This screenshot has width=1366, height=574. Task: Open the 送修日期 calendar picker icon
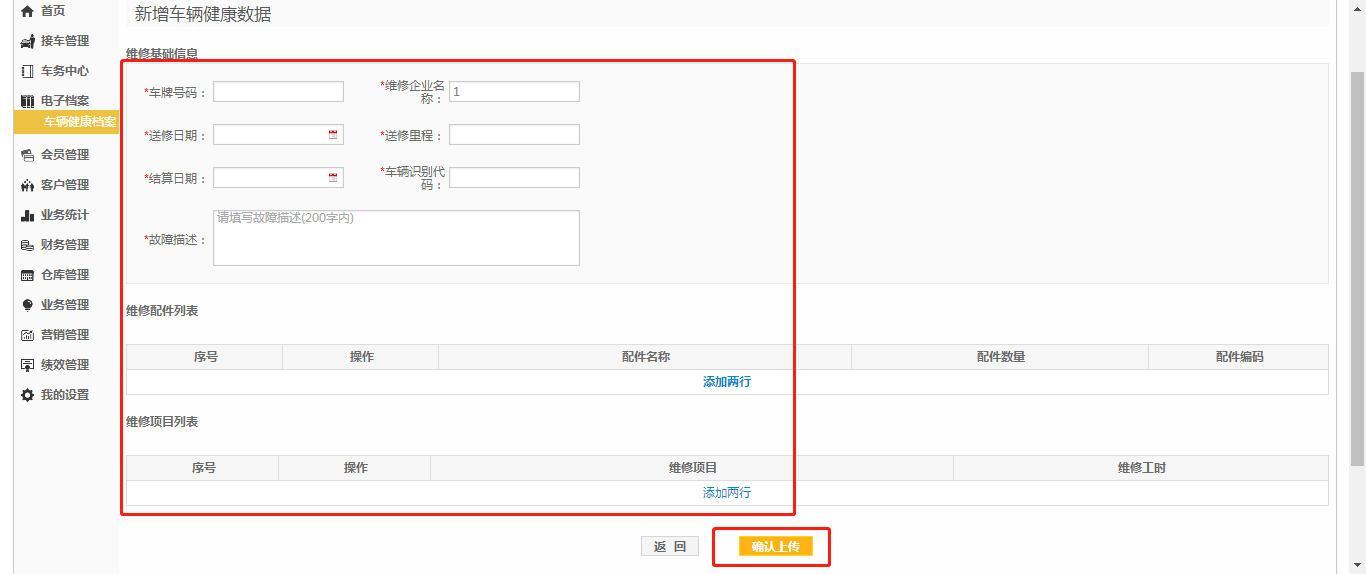coord(333,135)
